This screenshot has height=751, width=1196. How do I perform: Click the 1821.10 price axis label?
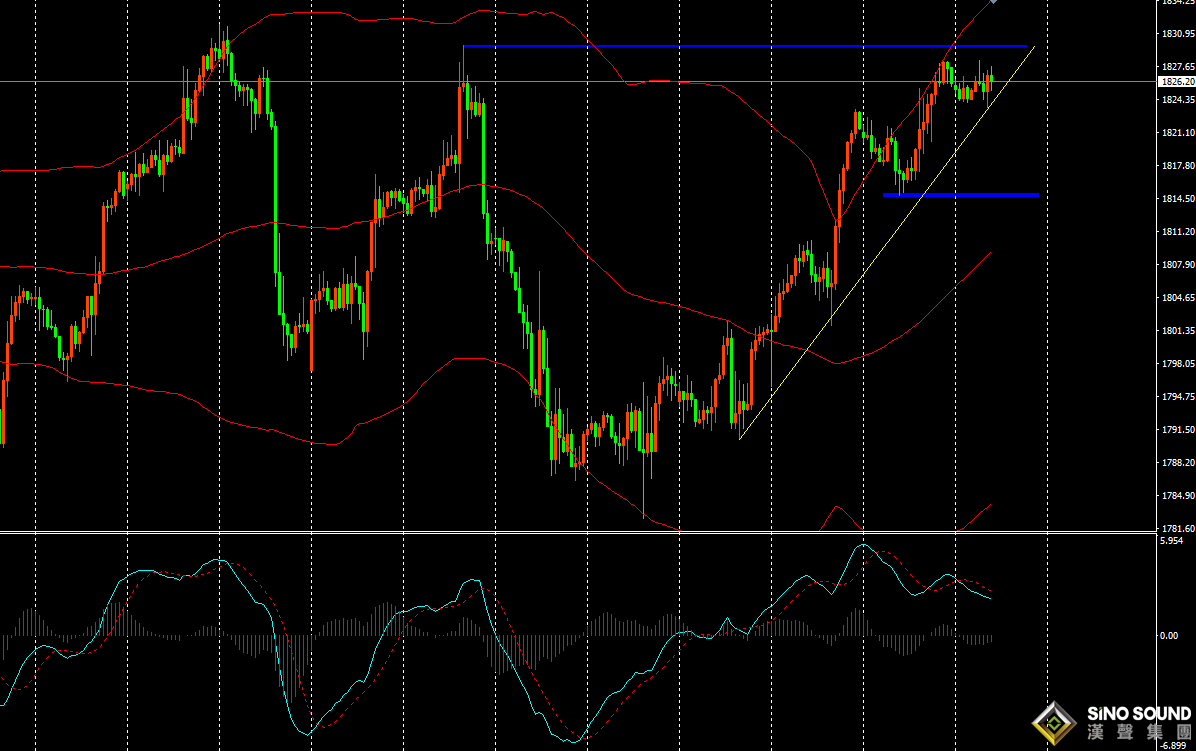1178,133
